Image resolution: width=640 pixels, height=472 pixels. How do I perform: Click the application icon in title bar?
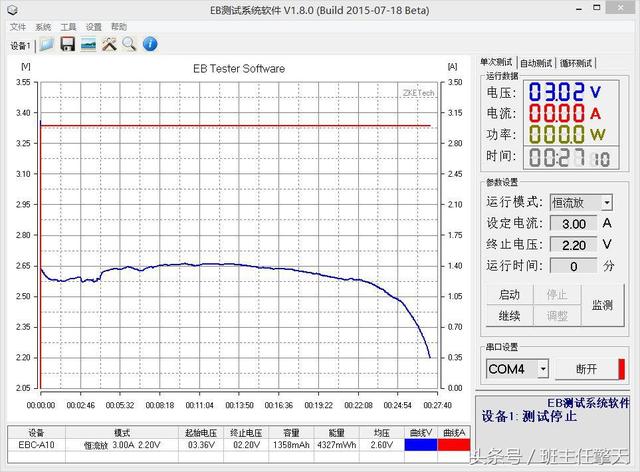13,9
